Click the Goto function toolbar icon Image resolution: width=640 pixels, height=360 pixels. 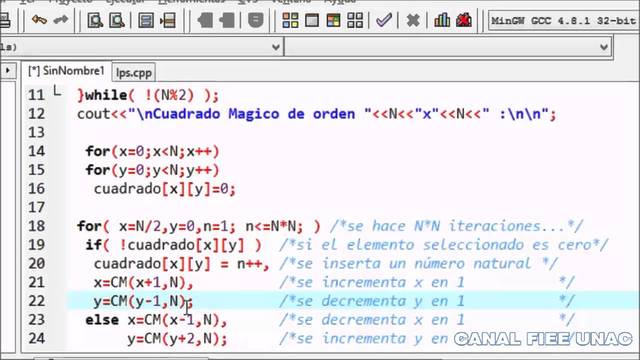(146, 20)
